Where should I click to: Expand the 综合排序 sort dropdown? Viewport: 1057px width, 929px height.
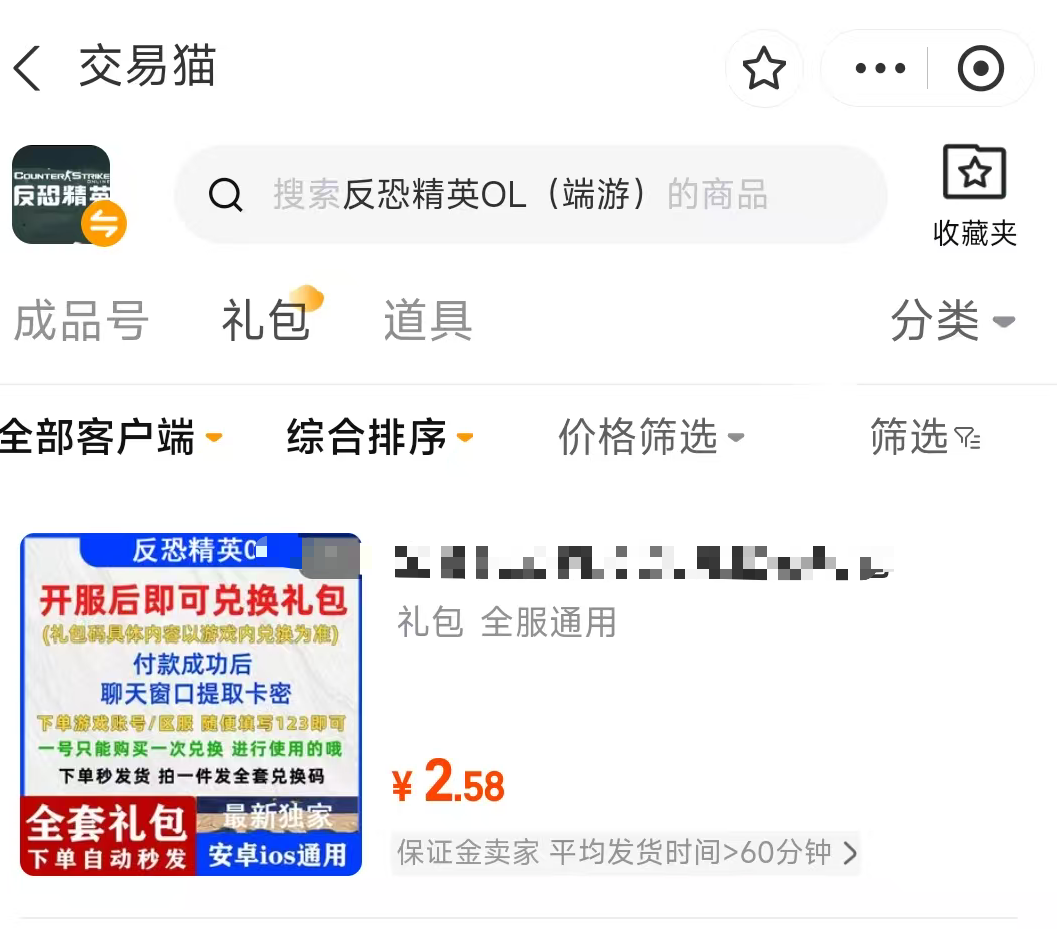380,437
